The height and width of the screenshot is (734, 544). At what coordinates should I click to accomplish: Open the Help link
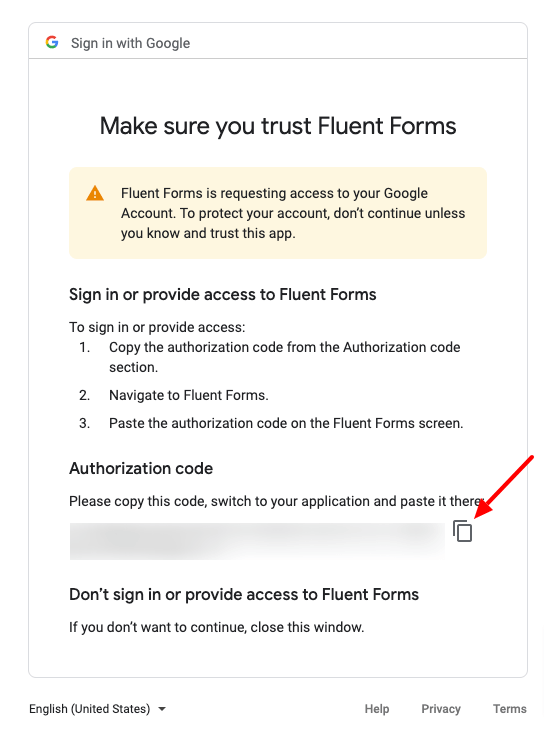(377, 709)
